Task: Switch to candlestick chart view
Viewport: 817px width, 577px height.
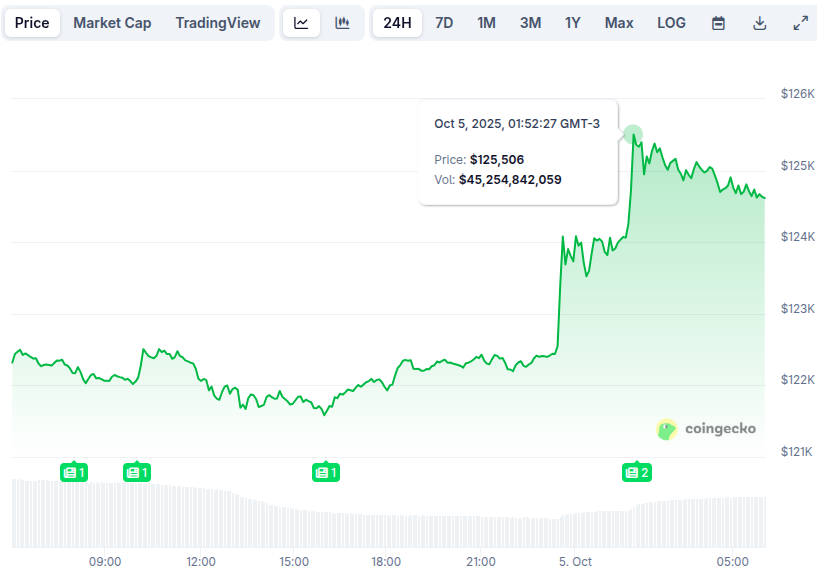Action: (x=342, y=23)
